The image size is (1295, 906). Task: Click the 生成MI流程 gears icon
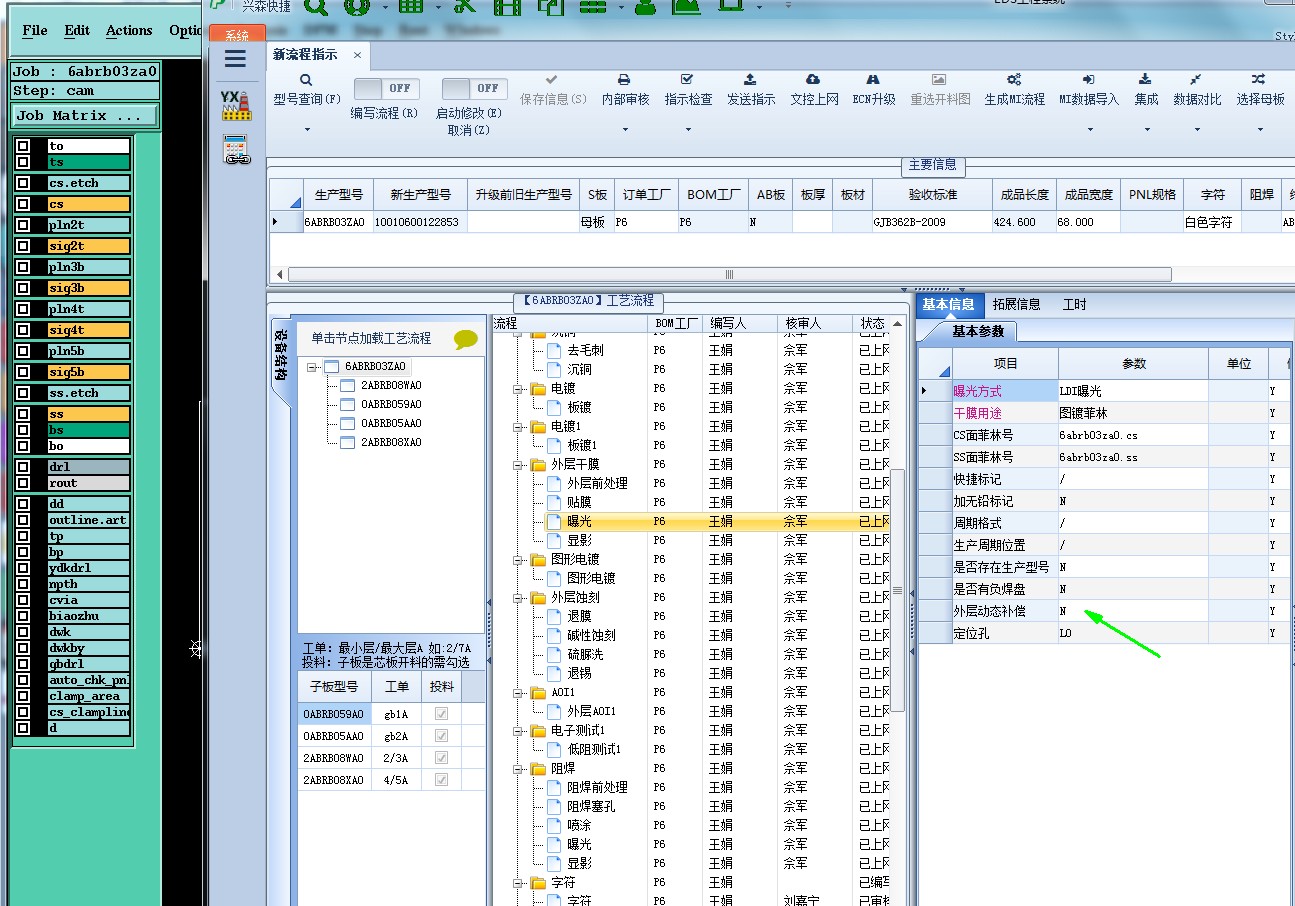coord(1014,80)
